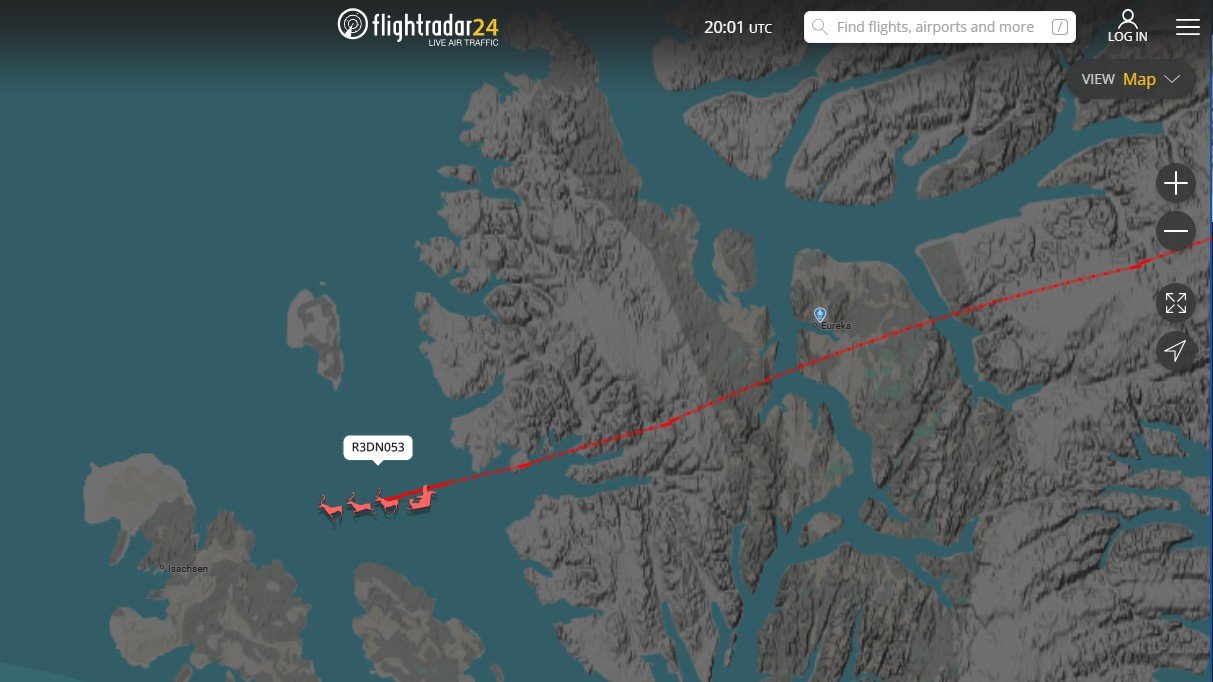Viewport: 1213px width, 682px height.
Task: Select the Eureka airport pin marker
Action: coord(820,315)
